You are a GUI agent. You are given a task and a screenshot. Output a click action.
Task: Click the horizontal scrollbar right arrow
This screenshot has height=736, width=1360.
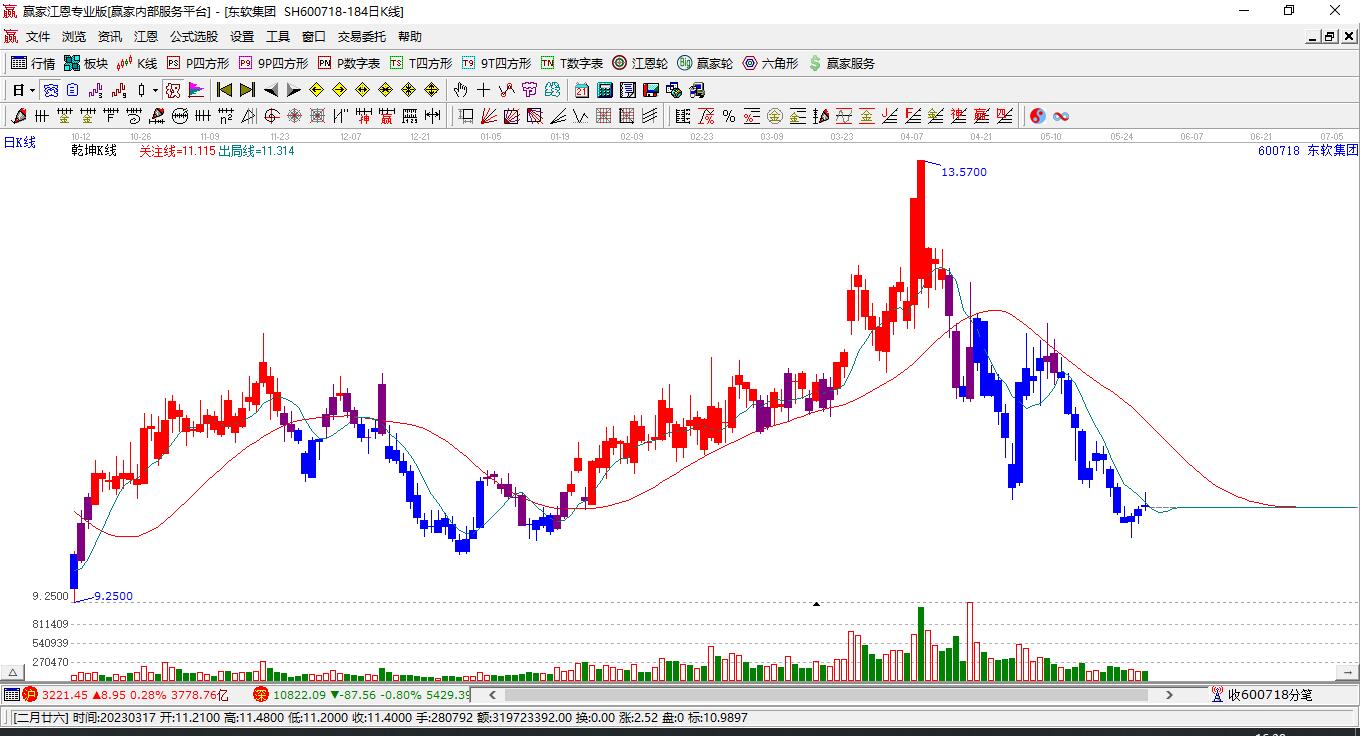(x=1169, y=694)
